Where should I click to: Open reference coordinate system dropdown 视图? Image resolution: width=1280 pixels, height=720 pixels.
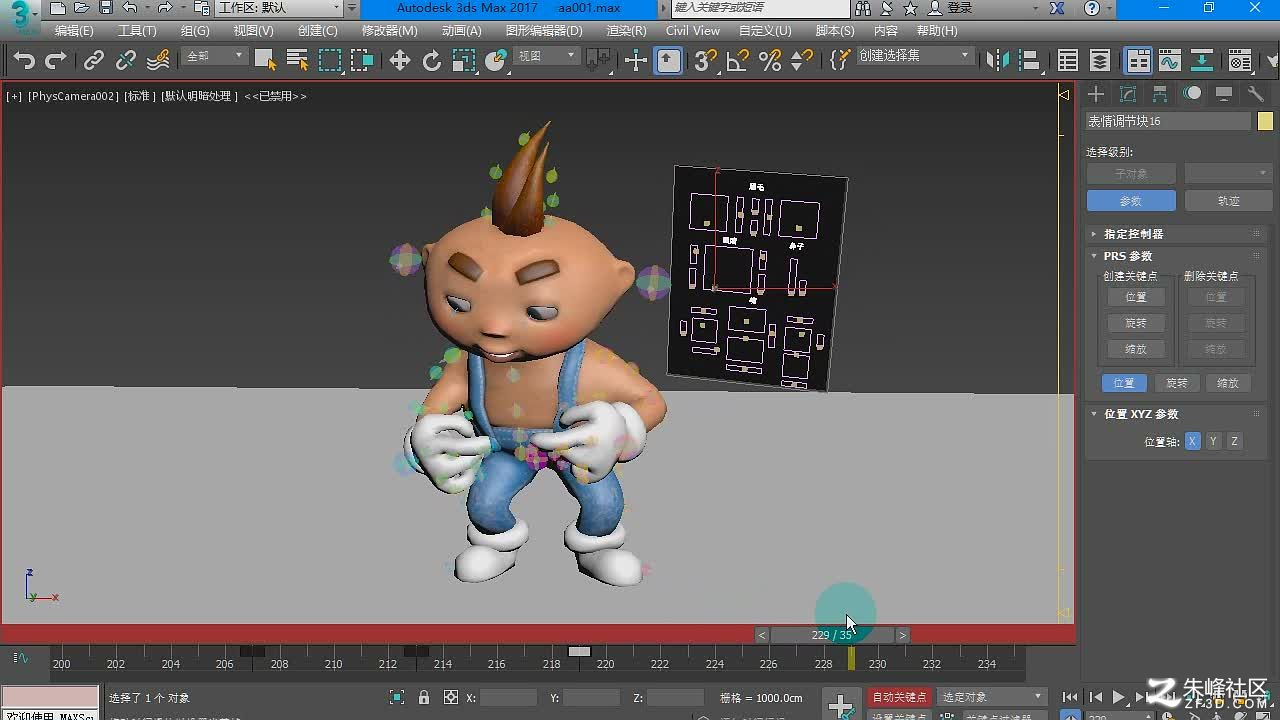[x=546, y=56]
